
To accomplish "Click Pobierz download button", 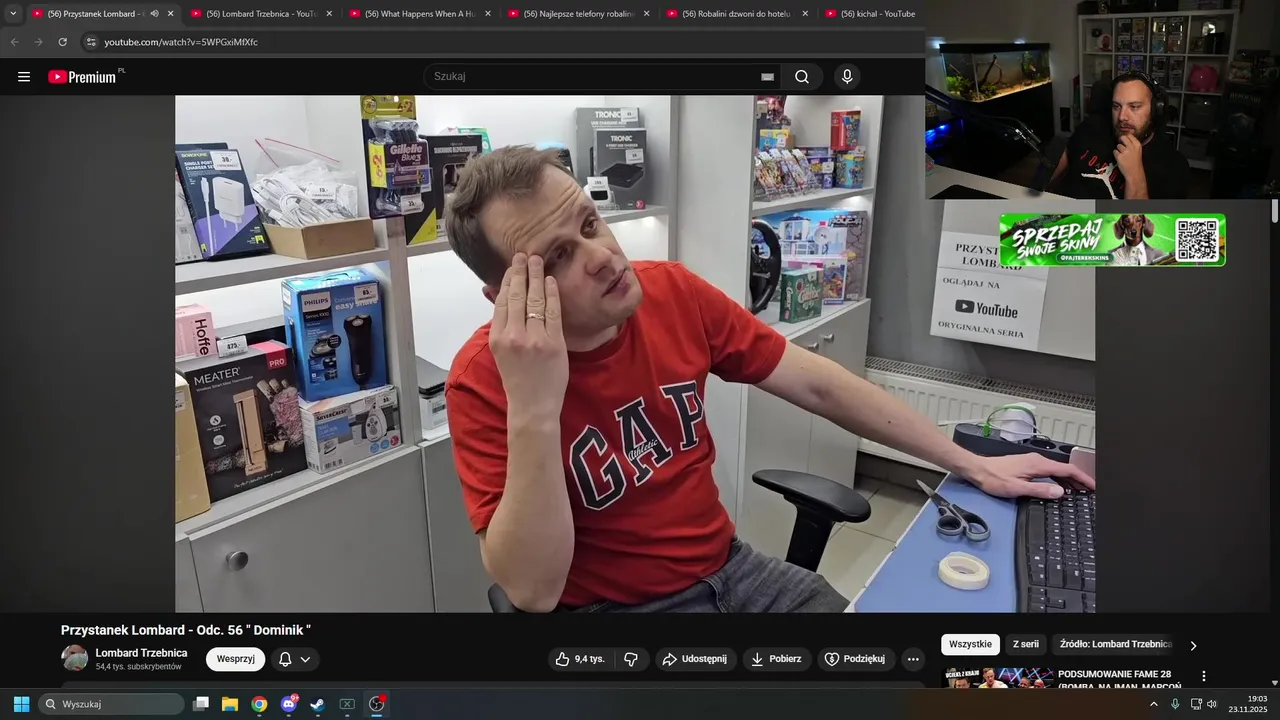I will pos(776,659).
